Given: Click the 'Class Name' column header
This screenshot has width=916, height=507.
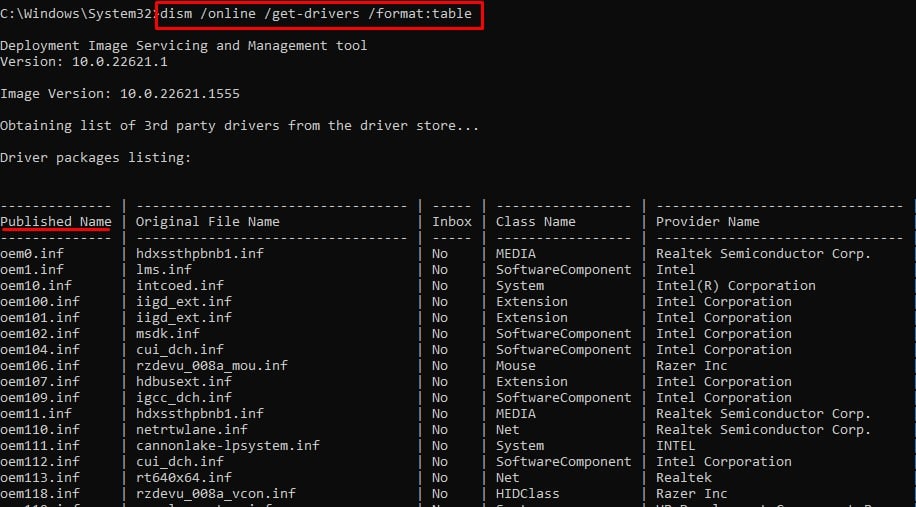Looking at the screenshot, I should pyautogui.click(x=536, y=222).
